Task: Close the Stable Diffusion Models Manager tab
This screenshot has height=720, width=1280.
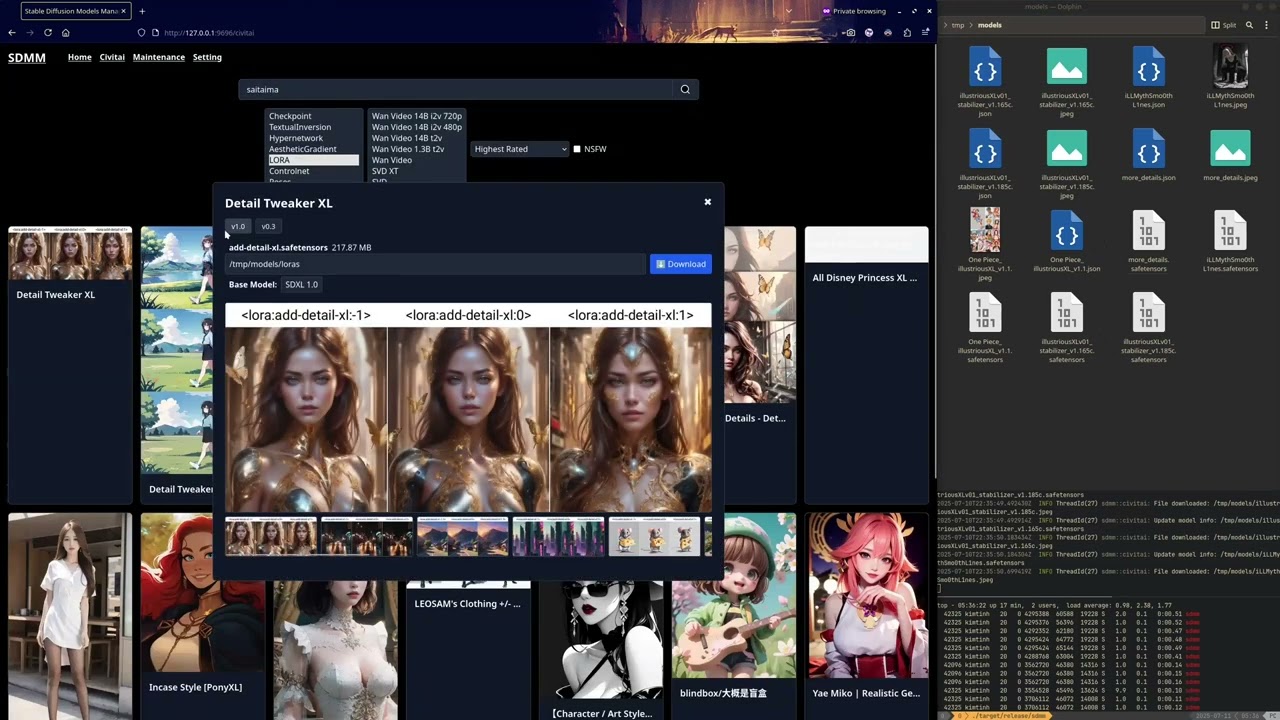Action: pos(123,11)
